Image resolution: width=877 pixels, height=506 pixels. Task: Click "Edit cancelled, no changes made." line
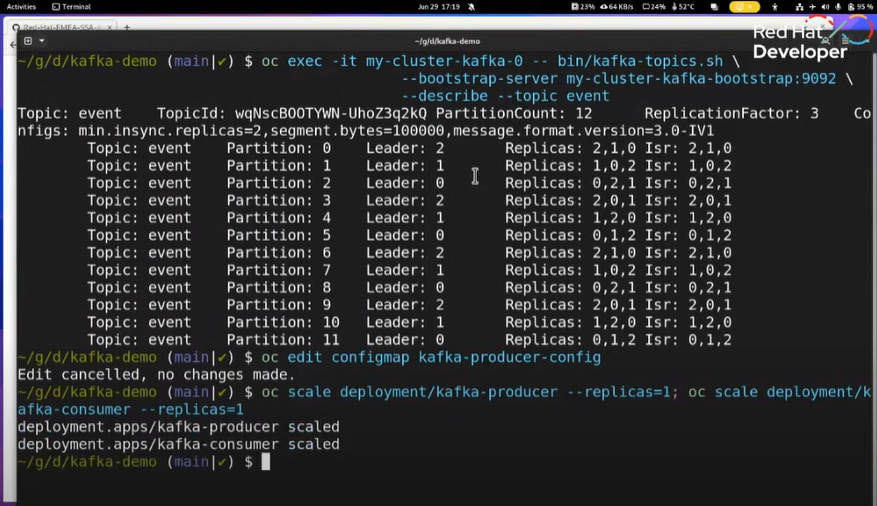pos(156,374)
